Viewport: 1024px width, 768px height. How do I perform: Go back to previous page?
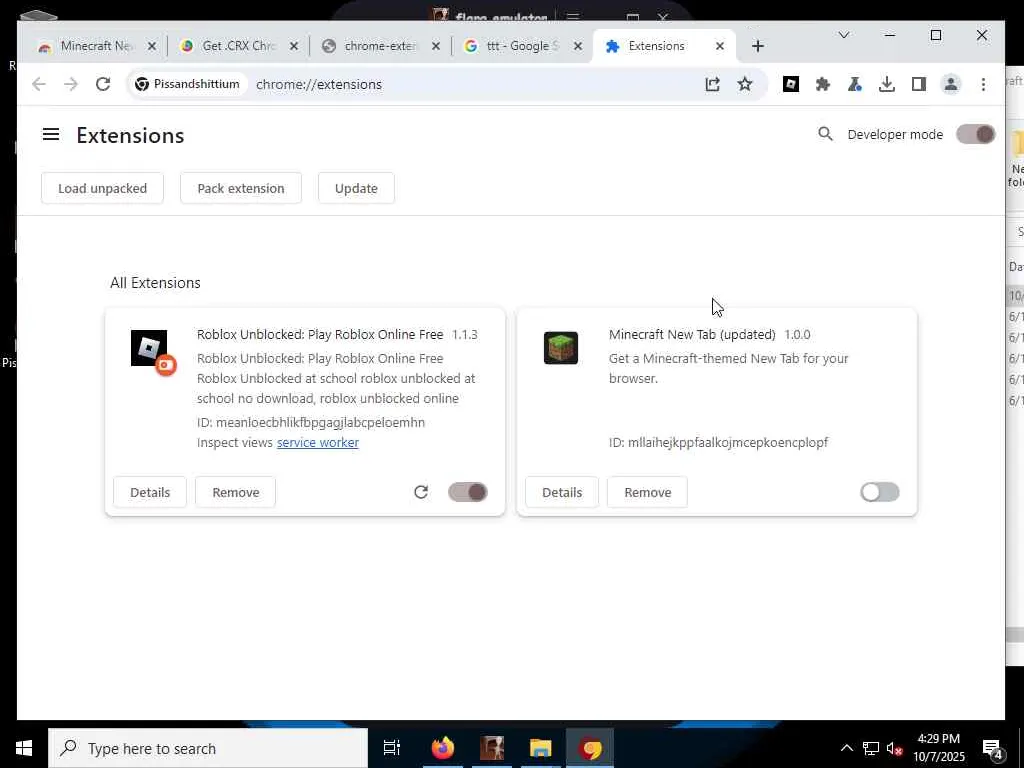[x=39, y=84]
